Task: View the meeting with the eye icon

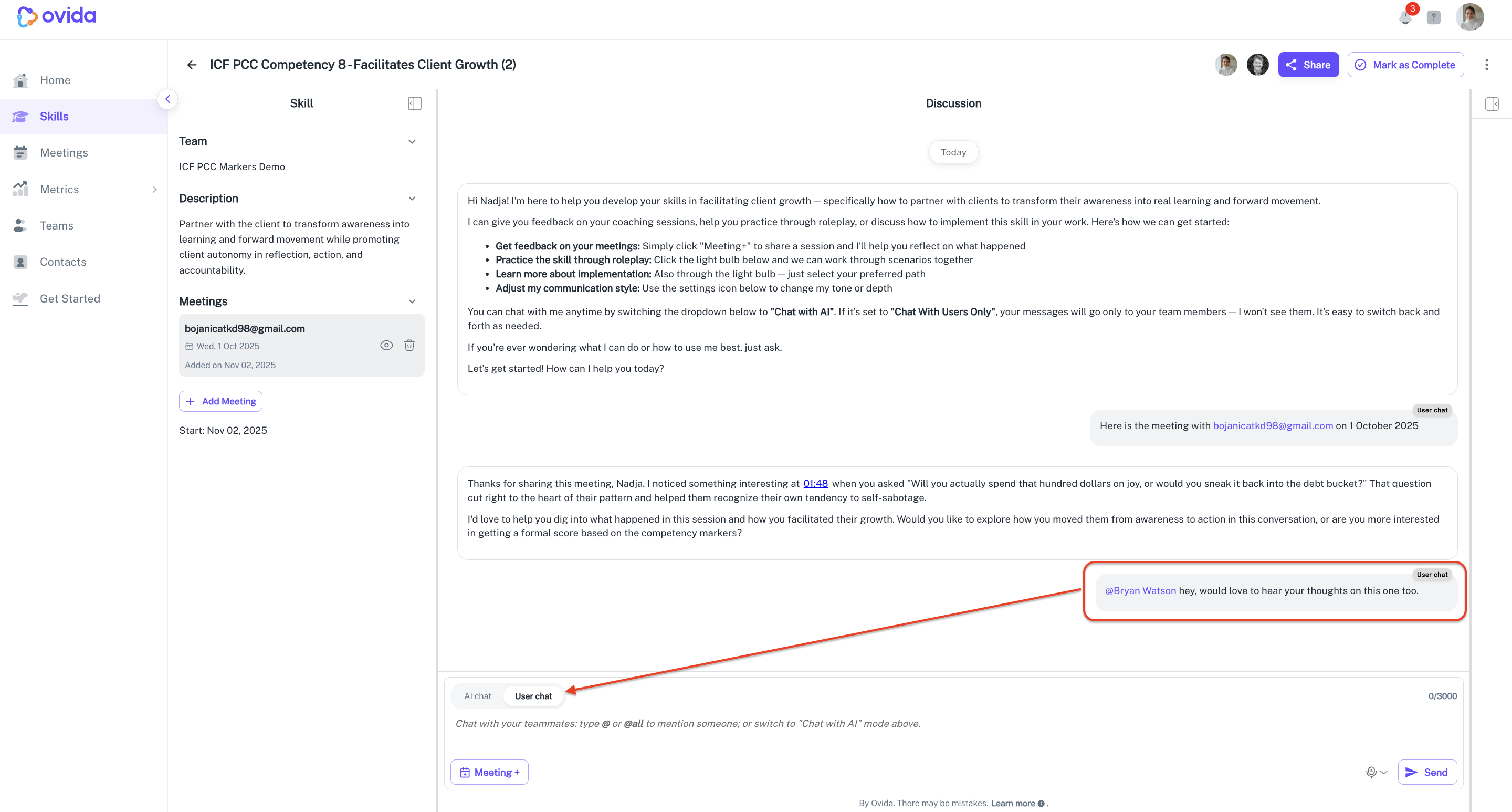Action: [x=386, y=345]
